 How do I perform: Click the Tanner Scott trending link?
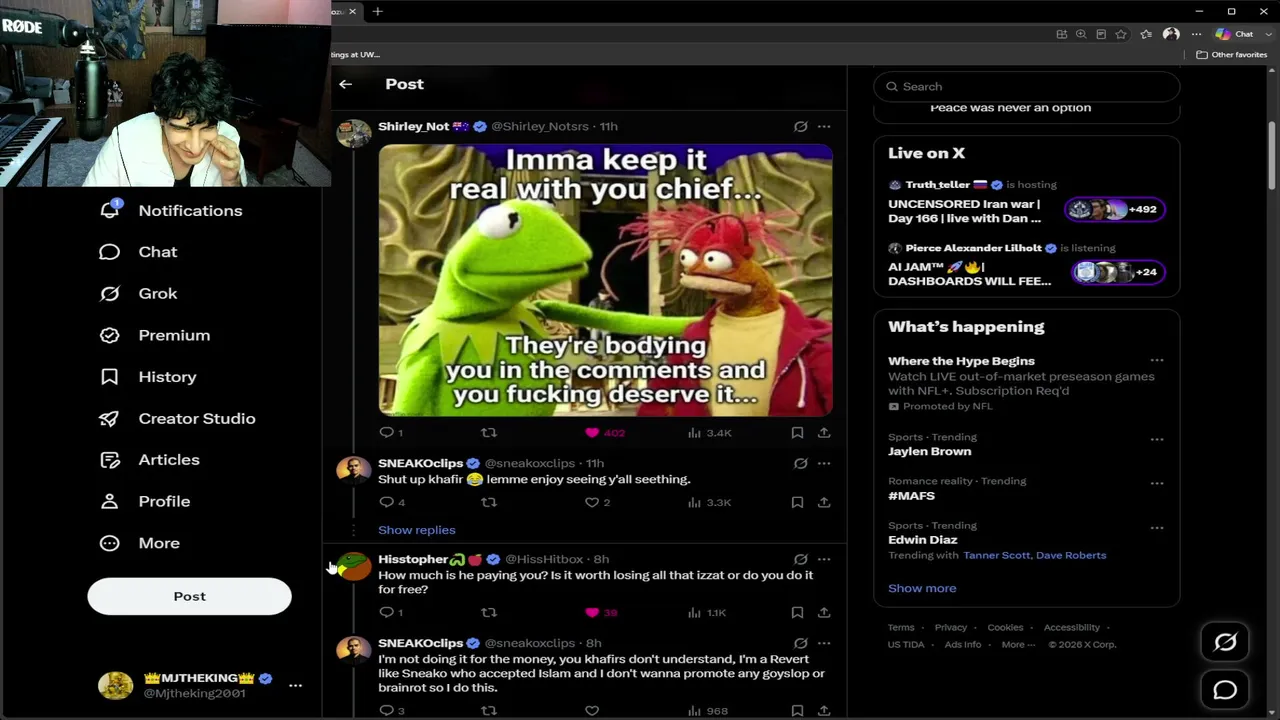[x=996, y=555]
